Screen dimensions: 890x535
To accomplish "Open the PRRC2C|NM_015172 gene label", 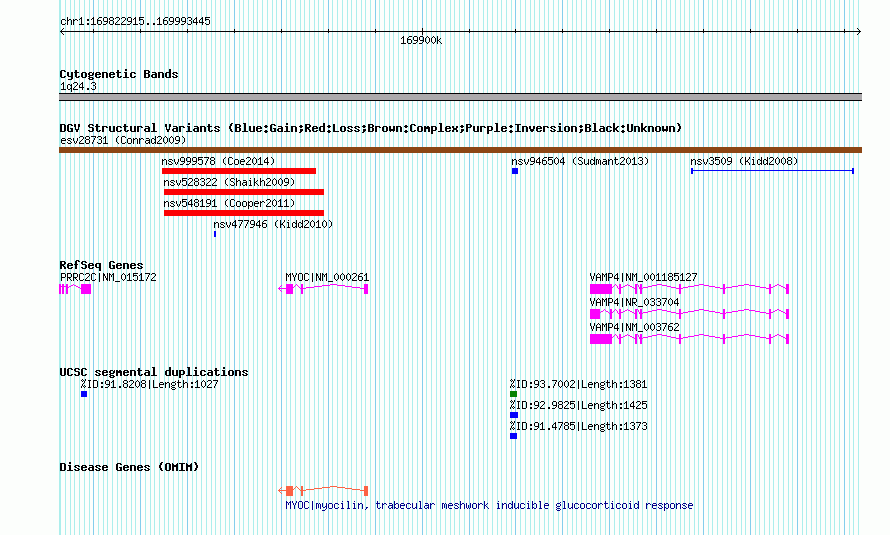I will [x=108, y=277].
